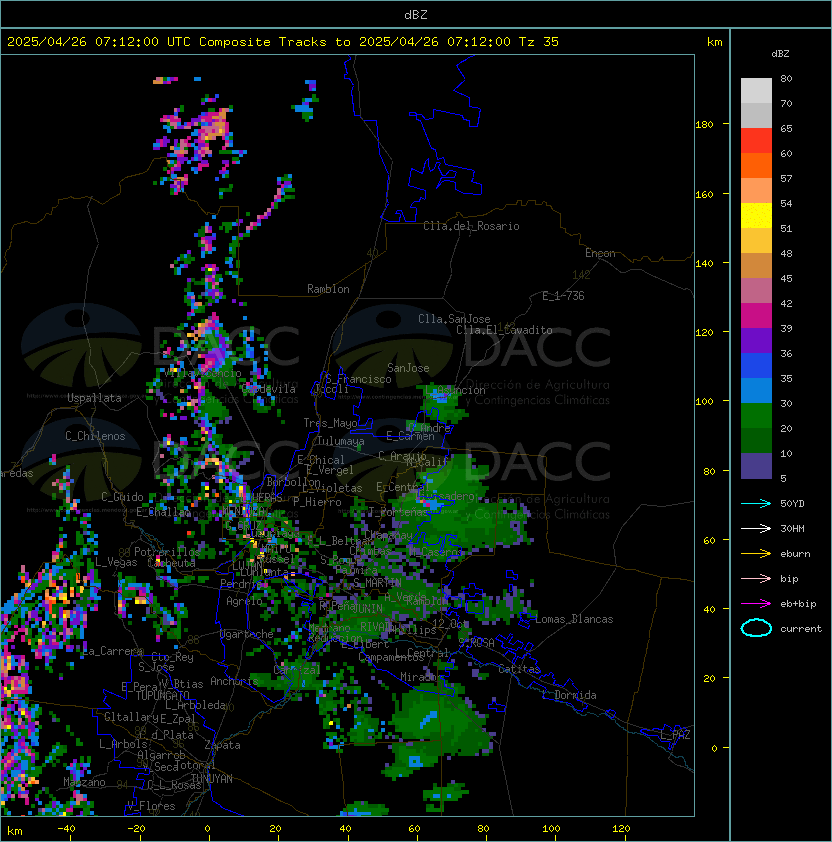
Task: Click the Uspallata map label
Action: [x=94, y=398]
